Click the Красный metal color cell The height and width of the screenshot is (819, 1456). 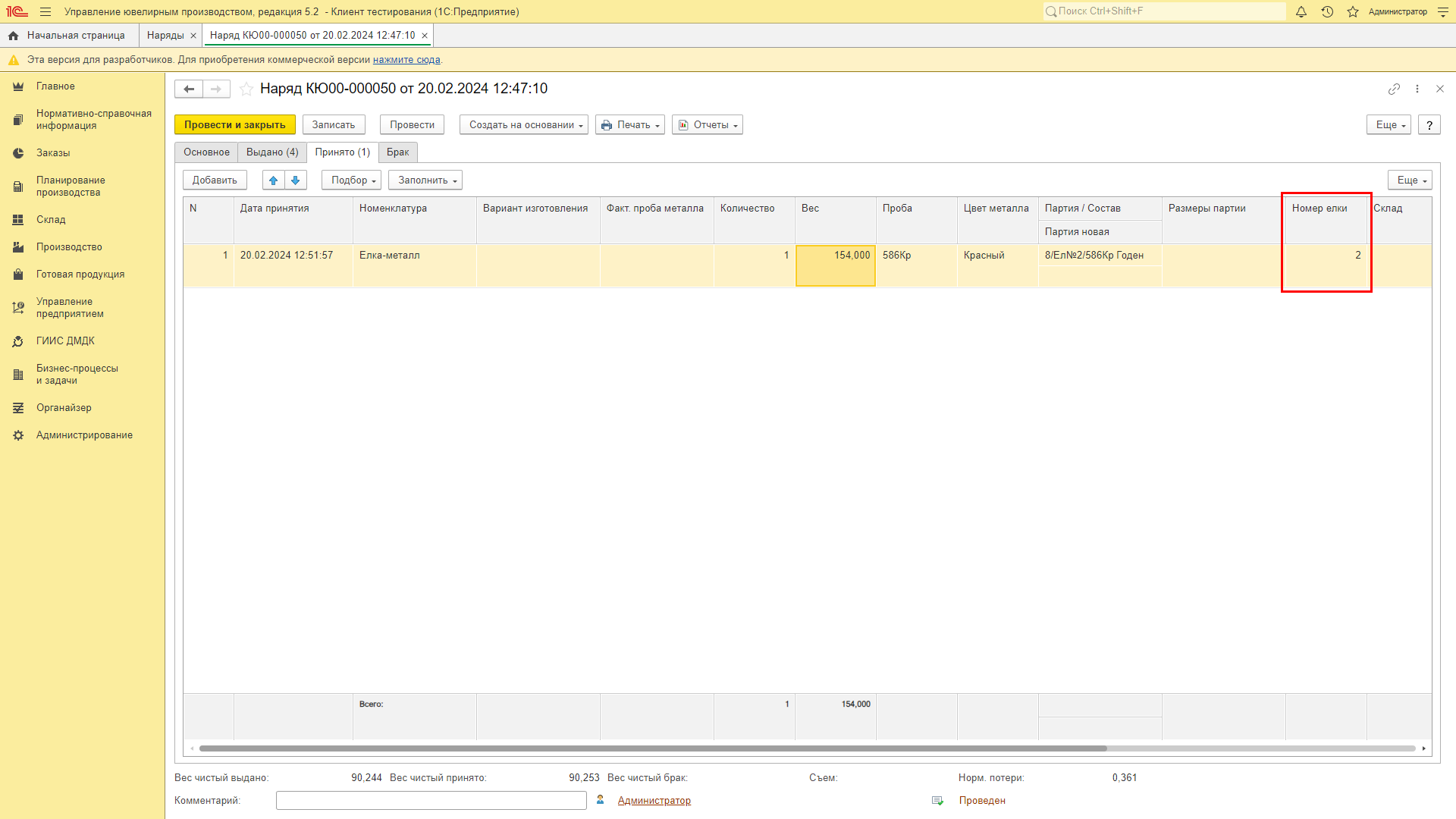tap(998, 265)
